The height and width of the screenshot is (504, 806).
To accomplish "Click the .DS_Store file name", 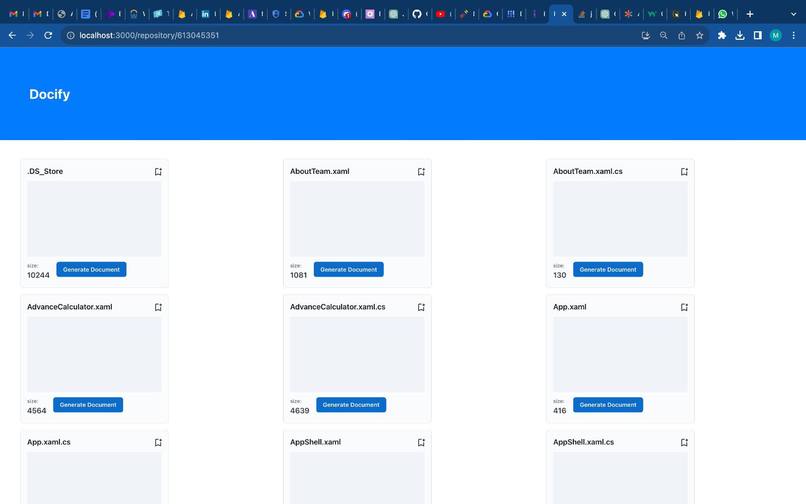I will pos(45,171).
